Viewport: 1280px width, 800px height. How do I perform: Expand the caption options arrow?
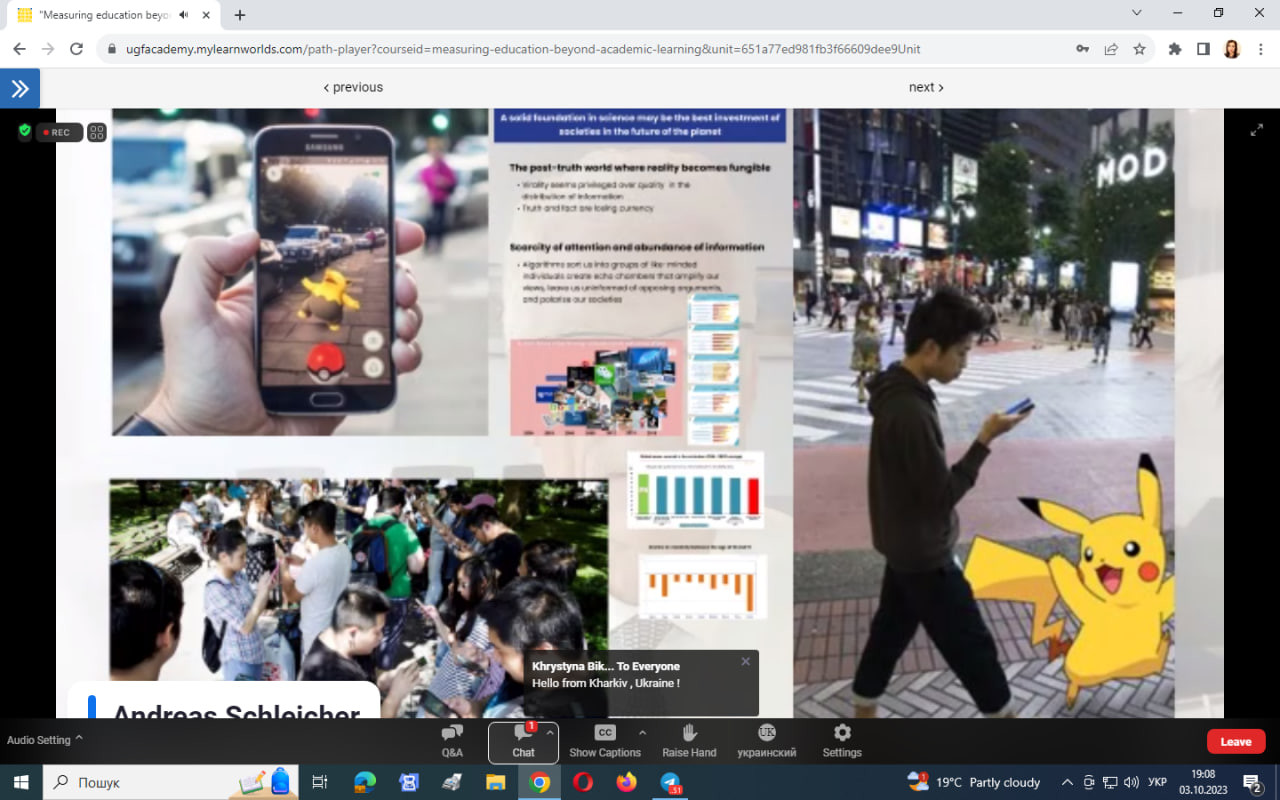642,732
